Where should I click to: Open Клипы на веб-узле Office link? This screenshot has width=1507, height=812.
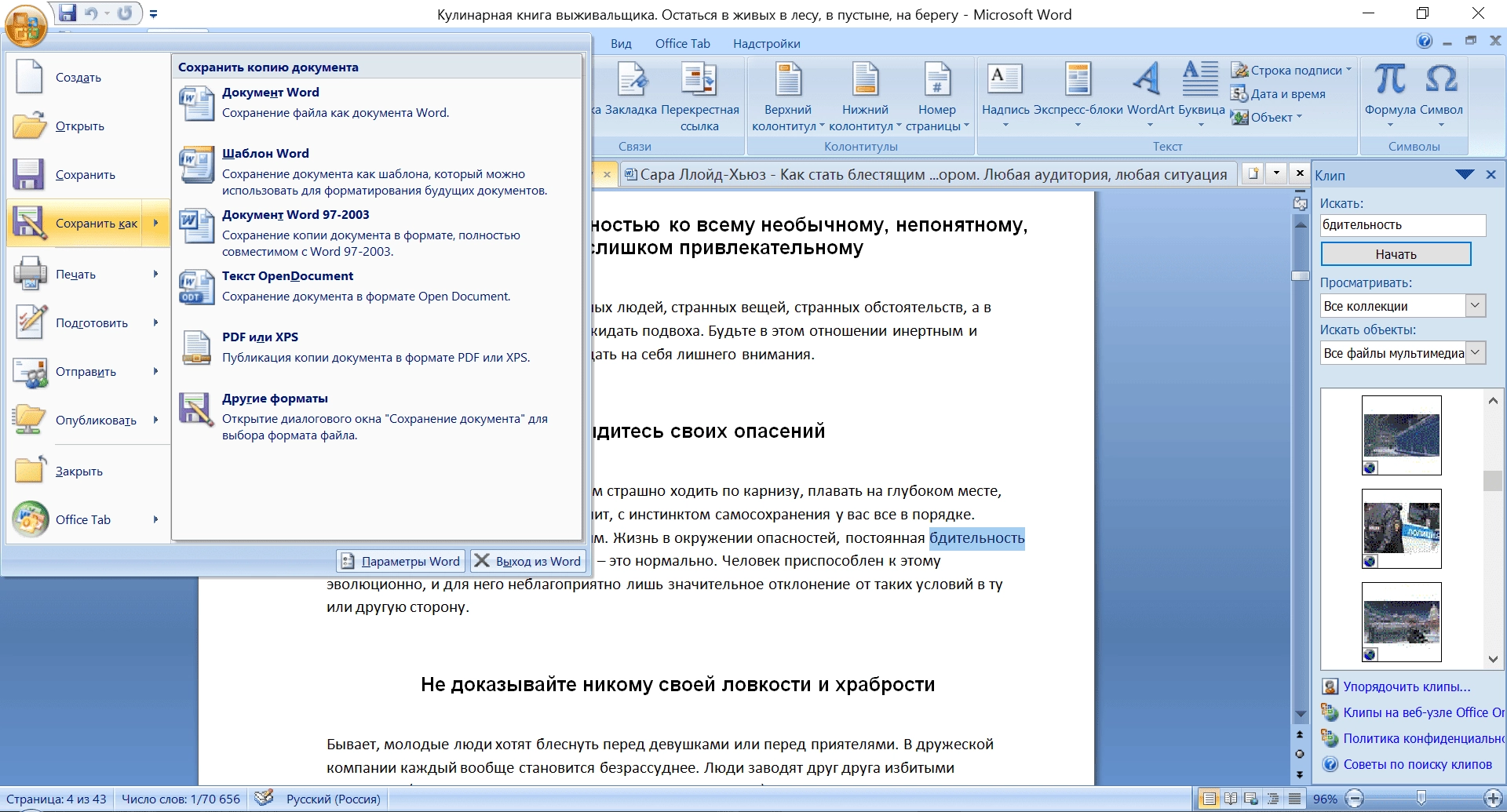tap(1423, 712)
